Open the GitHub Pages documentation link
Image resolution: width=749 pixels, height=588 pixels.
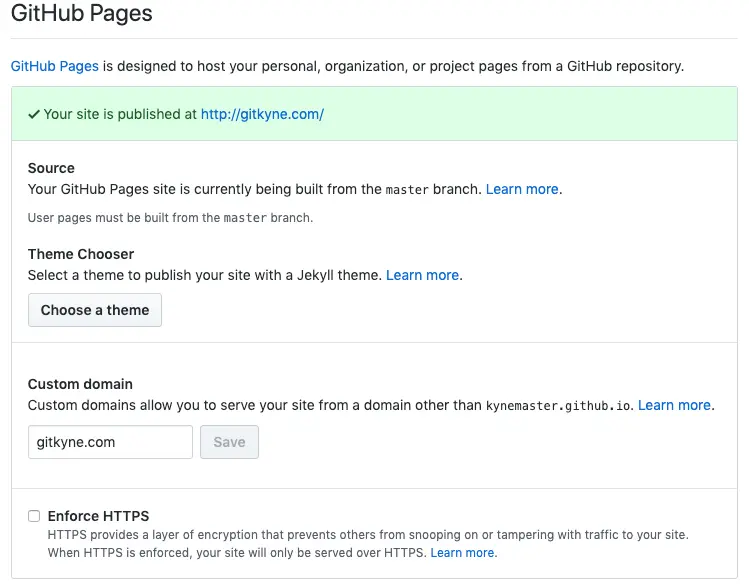pos(55,66)
